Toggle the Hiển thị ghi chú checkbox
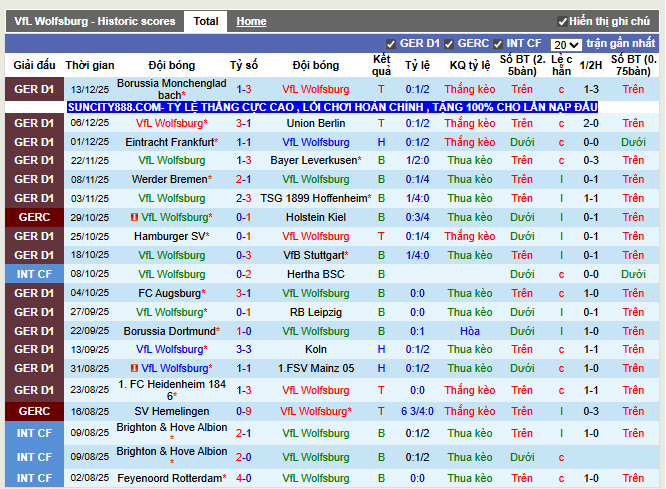 pos(562,22)
